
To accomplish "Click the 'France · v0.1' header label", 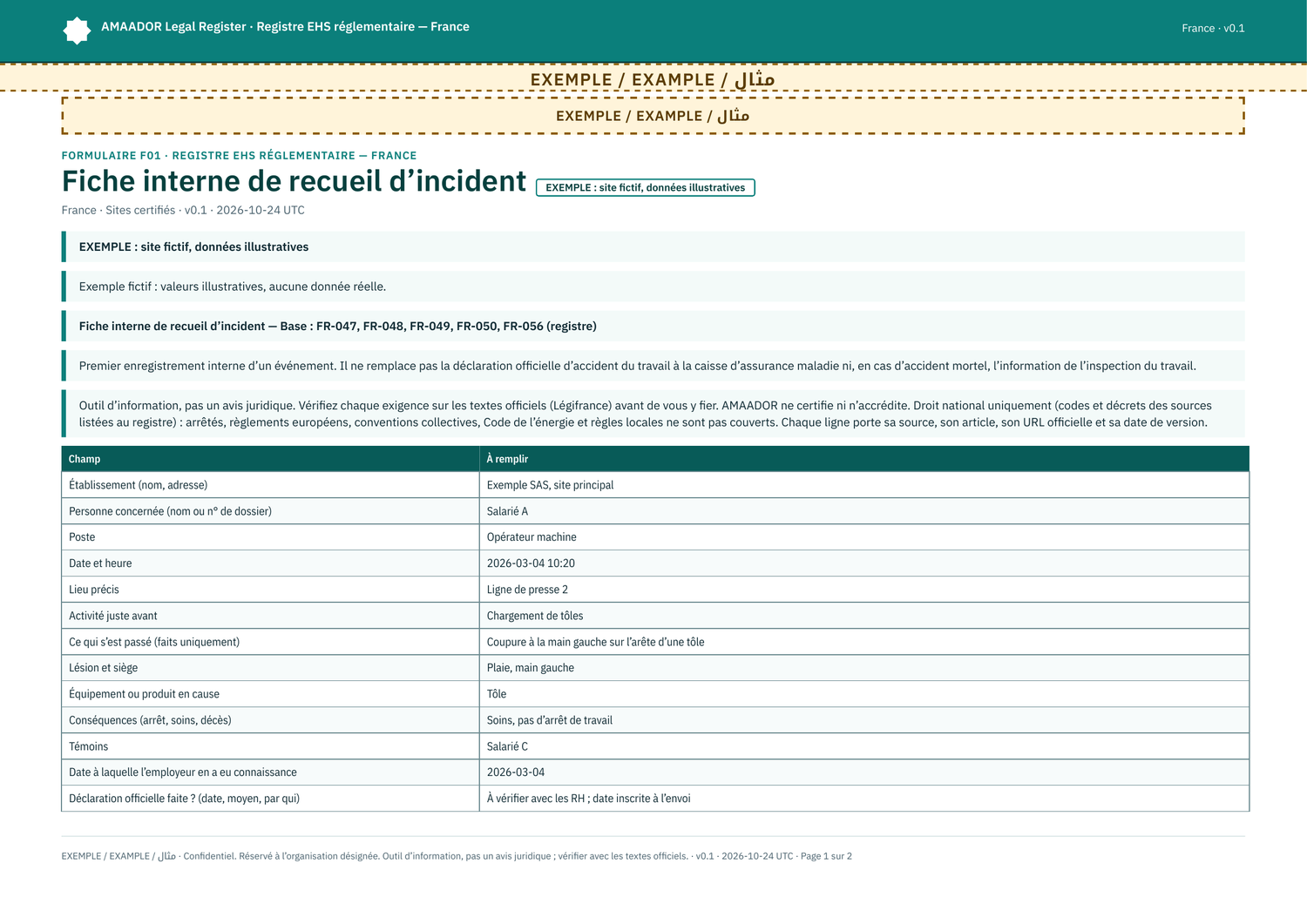I will (x=1213, y=28).
